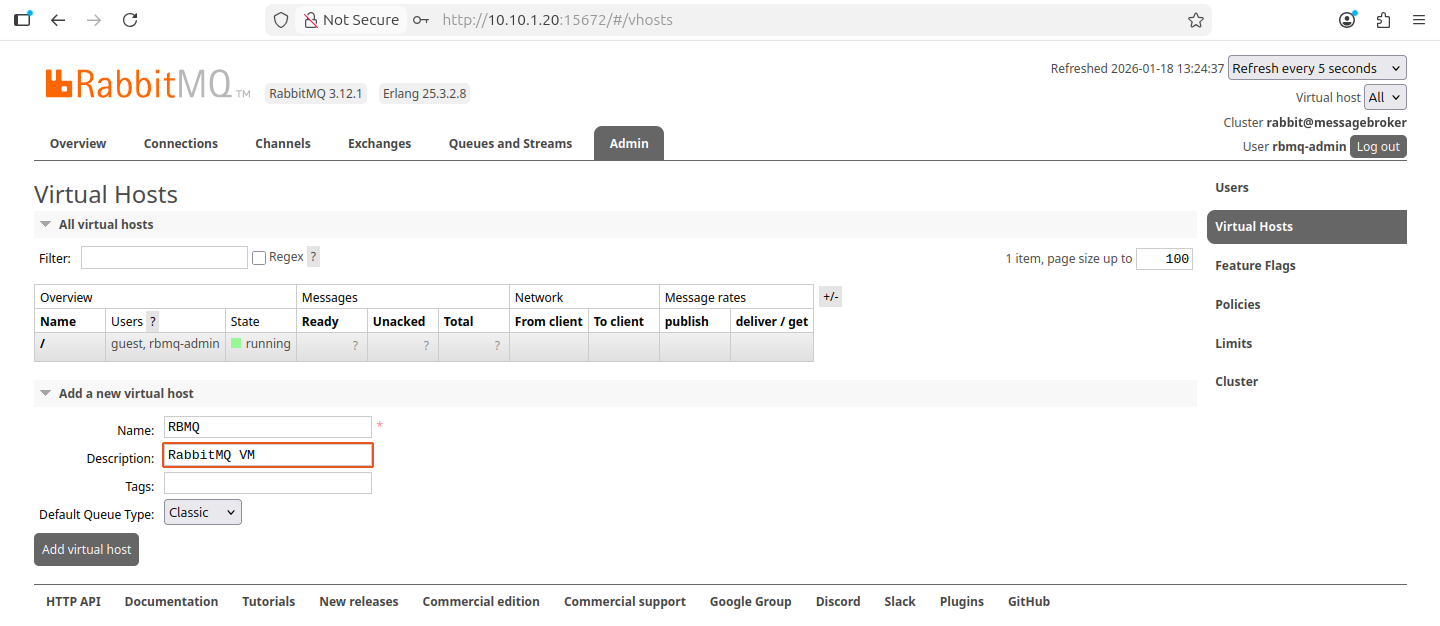
Task: Click the Log out button
Action: [x=1377, y=146]
